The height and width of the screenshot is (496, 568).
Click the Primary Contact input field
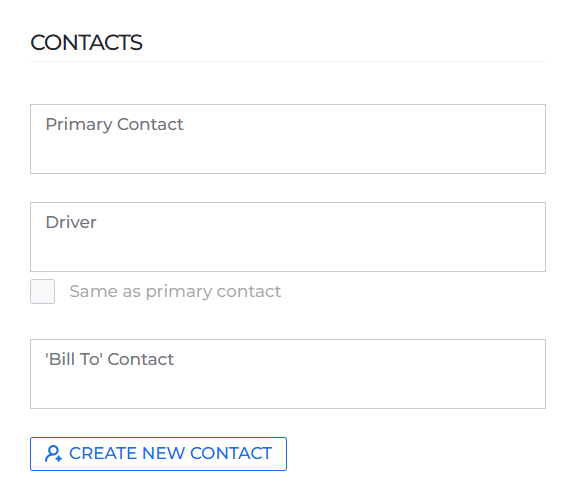[288, 139]
